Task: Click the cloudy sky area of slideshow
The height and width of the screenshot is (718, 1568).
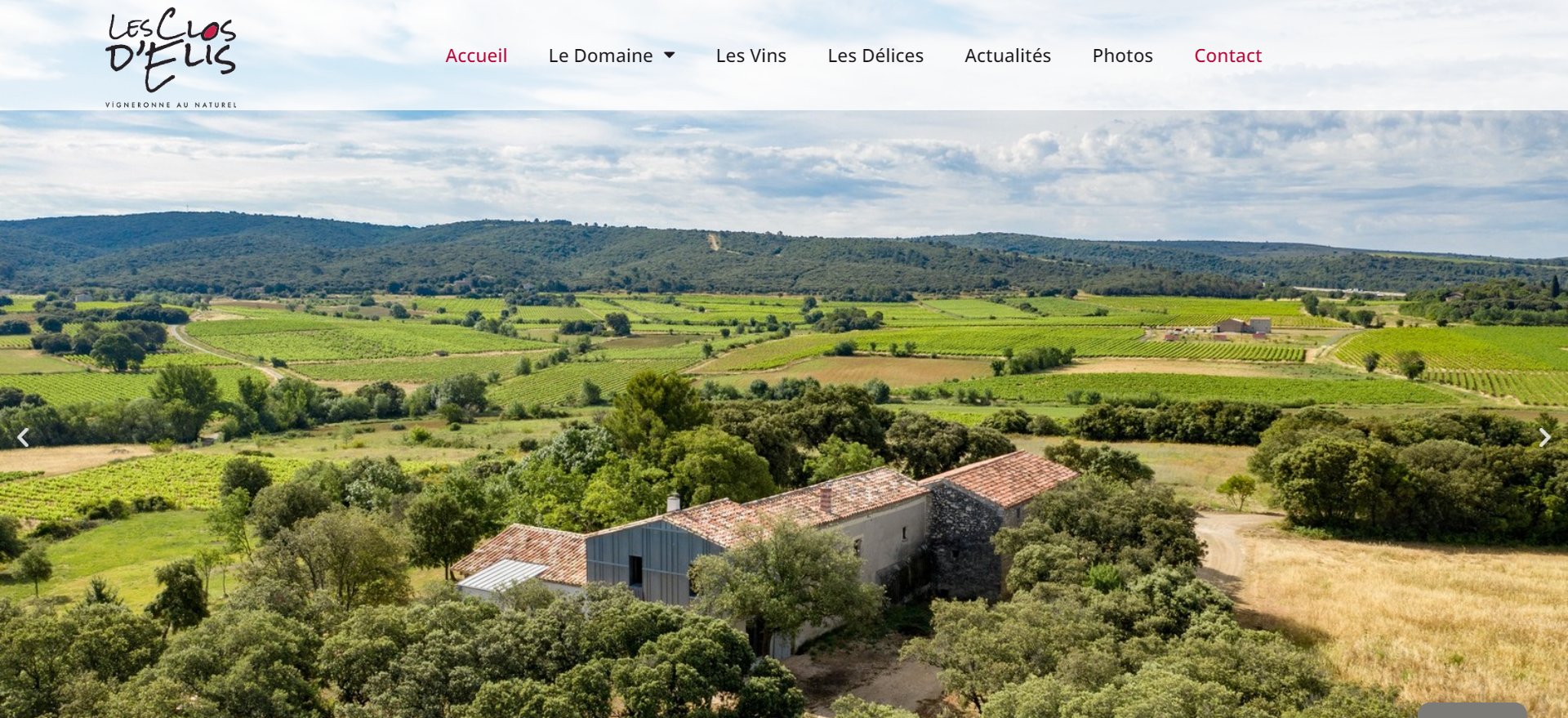Action: 784,163
